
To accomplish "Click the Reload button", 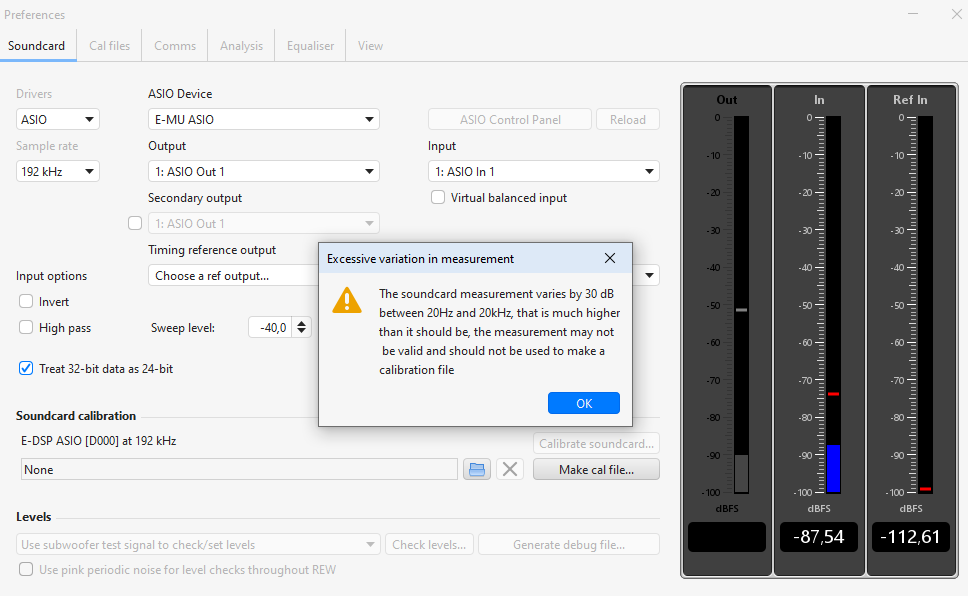I will click(x=628, y=120).
